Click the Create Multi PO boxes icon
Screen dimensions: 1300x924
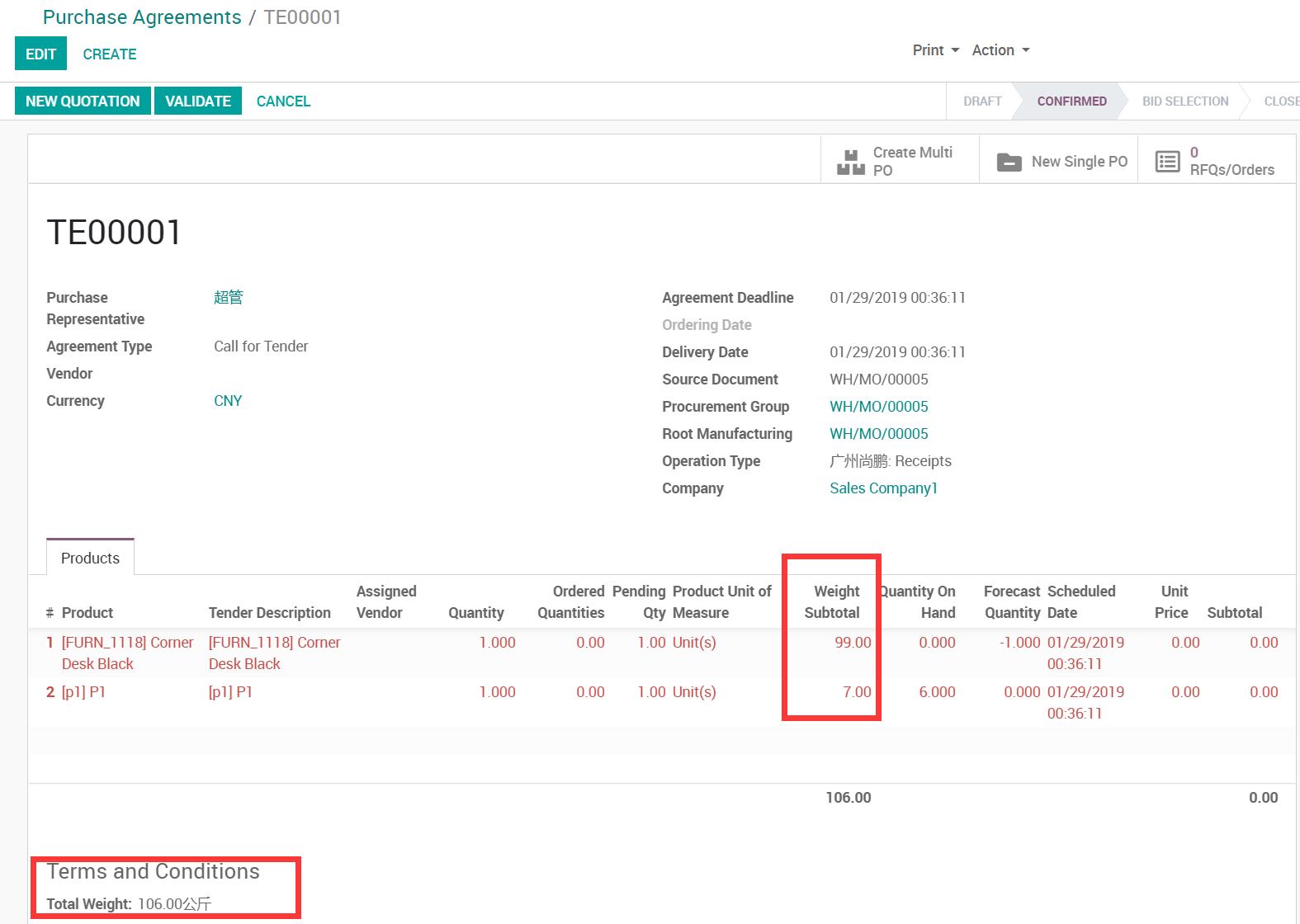click(850, 162)
